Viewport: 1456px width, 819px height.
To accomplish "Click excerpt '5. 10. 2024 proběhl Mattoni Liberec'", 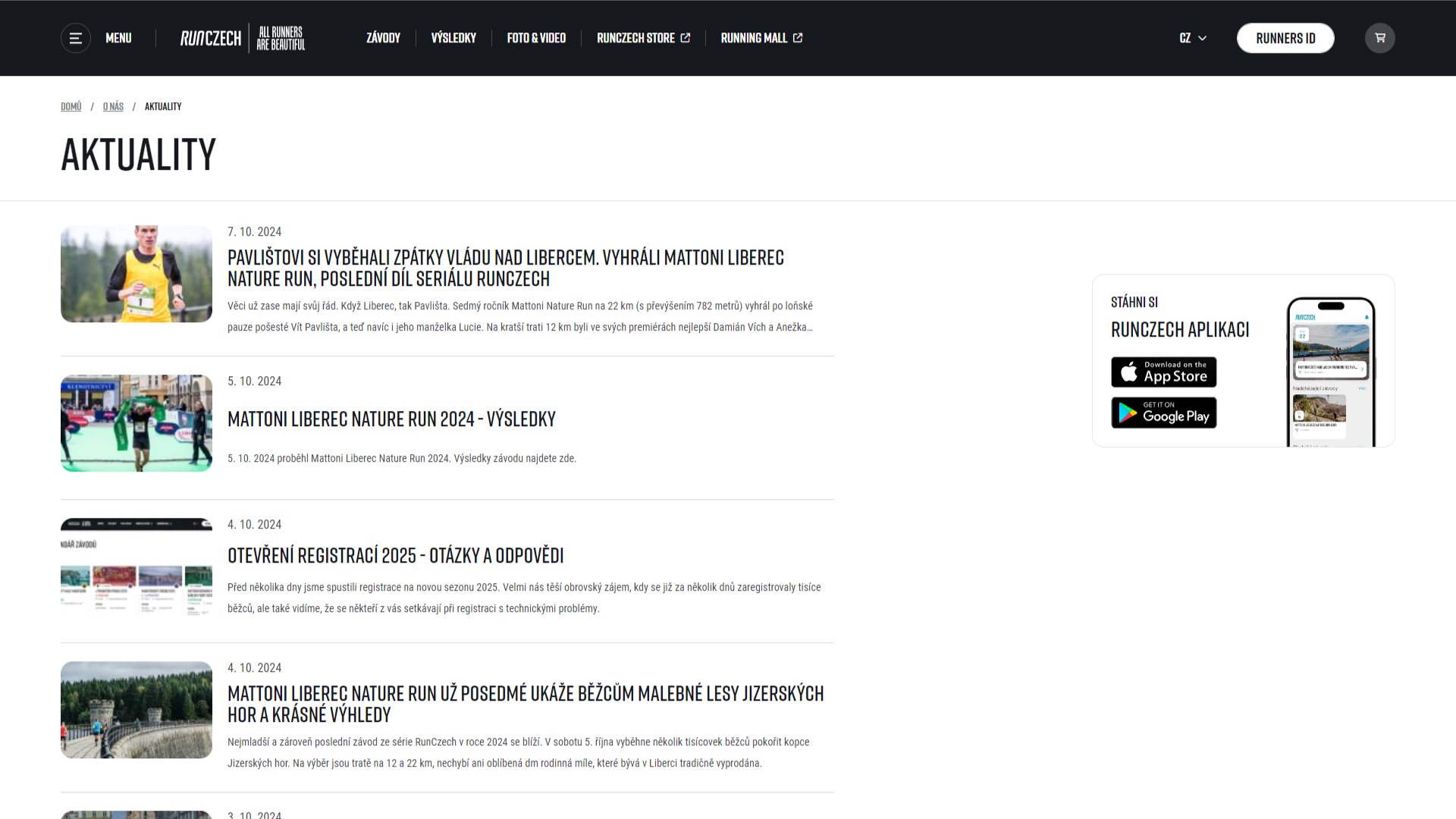I will pyautogui.click(x=402, y=459).
